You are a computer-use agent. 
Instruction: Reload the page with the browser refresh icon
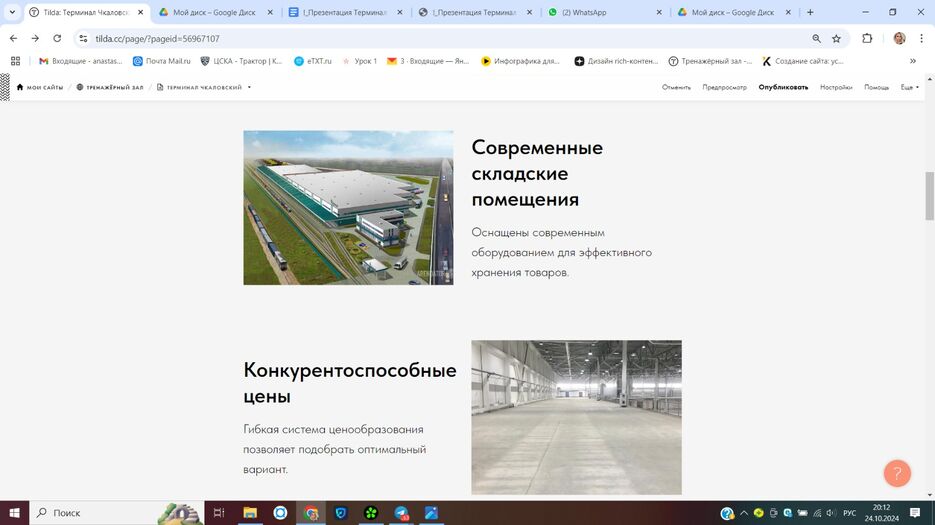coord(57,38)
